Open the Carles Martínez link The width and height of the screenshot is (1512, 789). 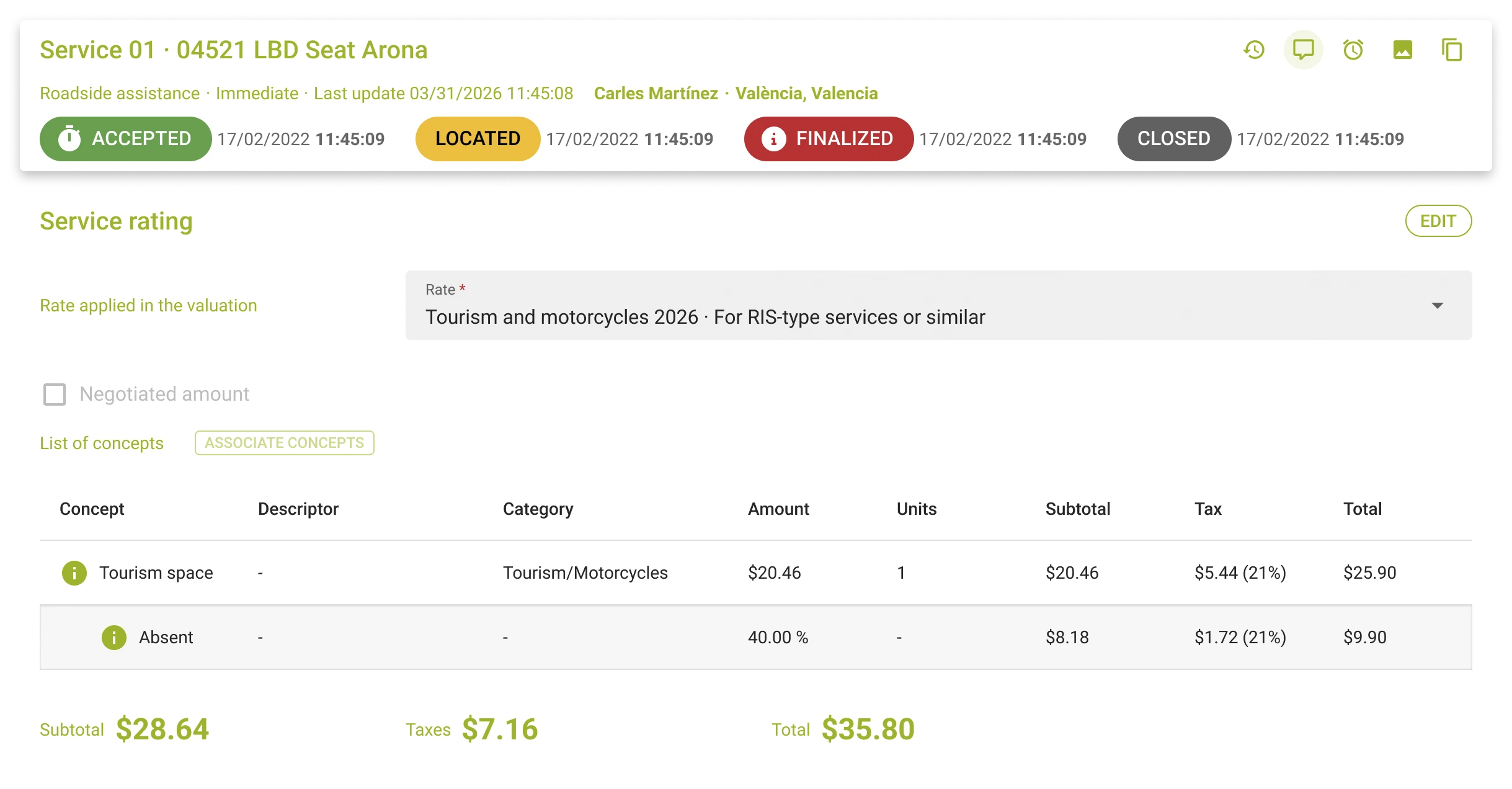click(x=657, y=93)
